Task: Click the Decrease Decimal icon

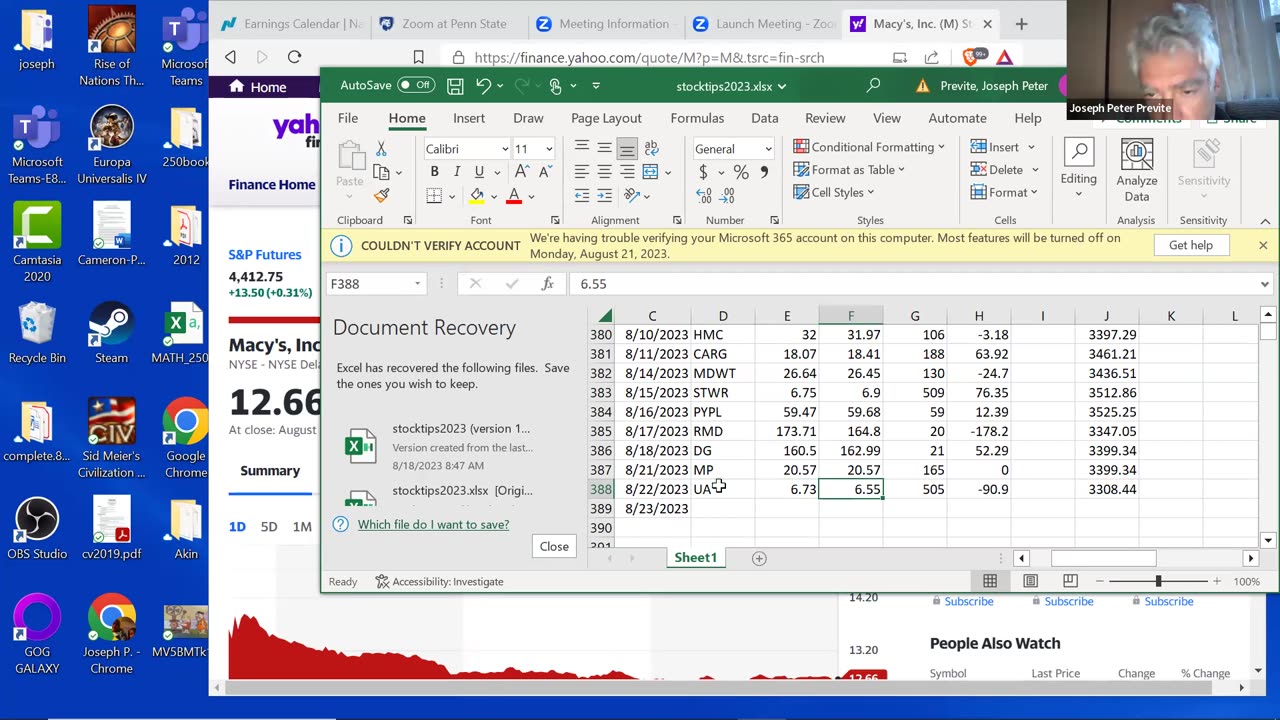Action: point(727,196)
